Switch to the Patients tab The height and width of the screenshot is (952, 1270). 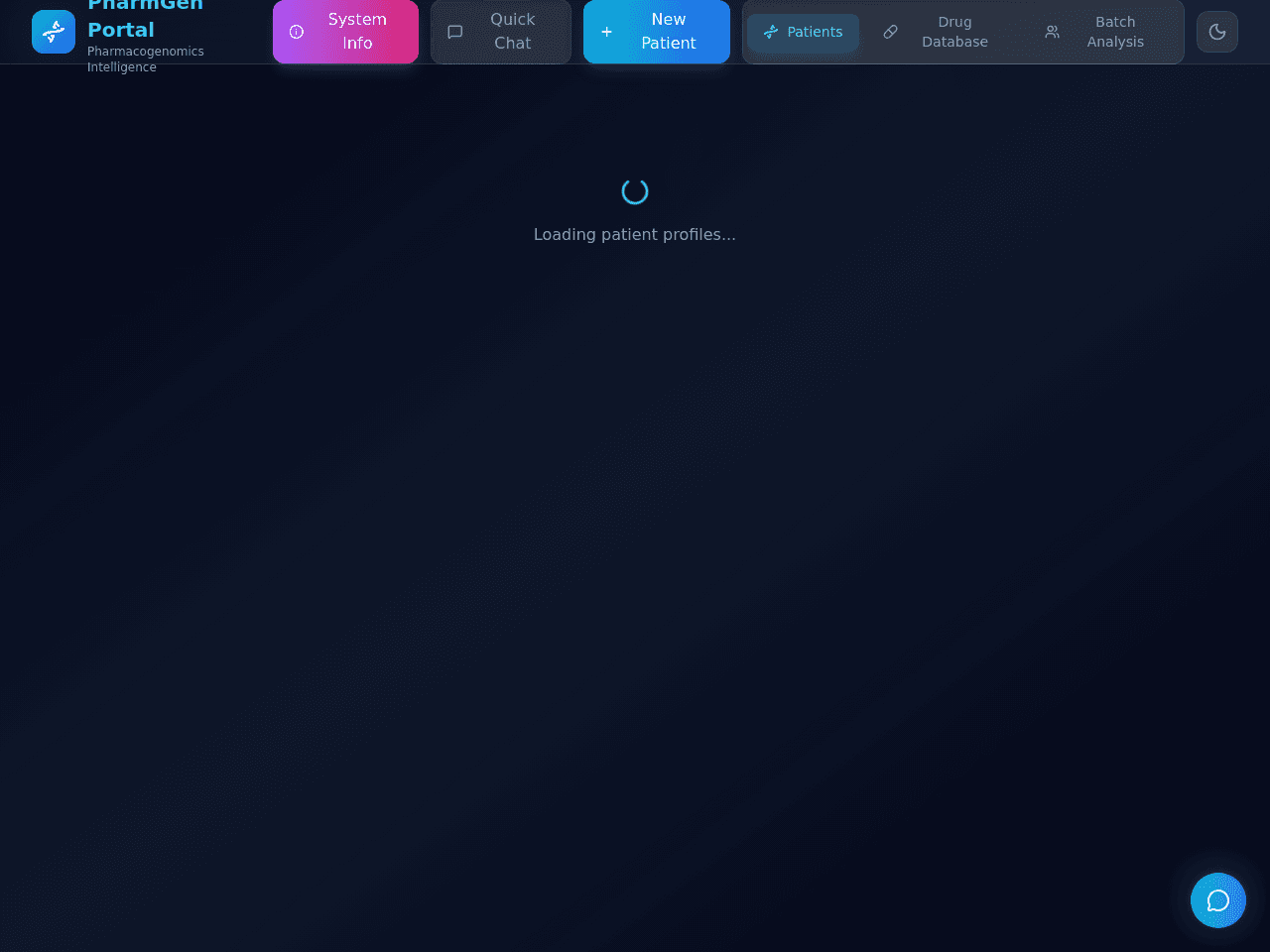click(803, 32)
